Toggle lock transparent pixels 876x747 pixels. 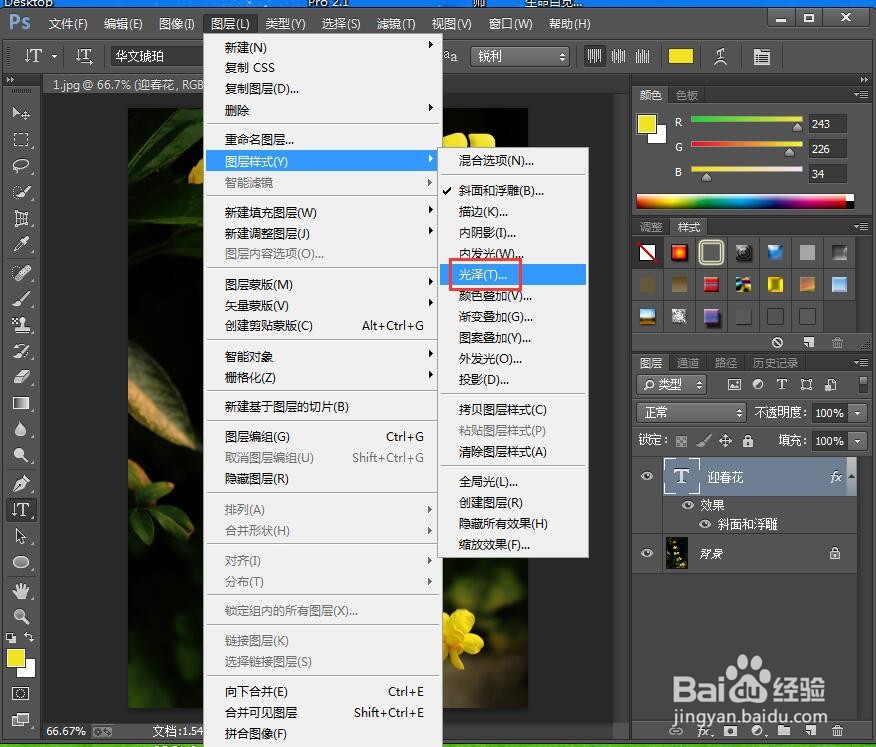pos(682,441)
